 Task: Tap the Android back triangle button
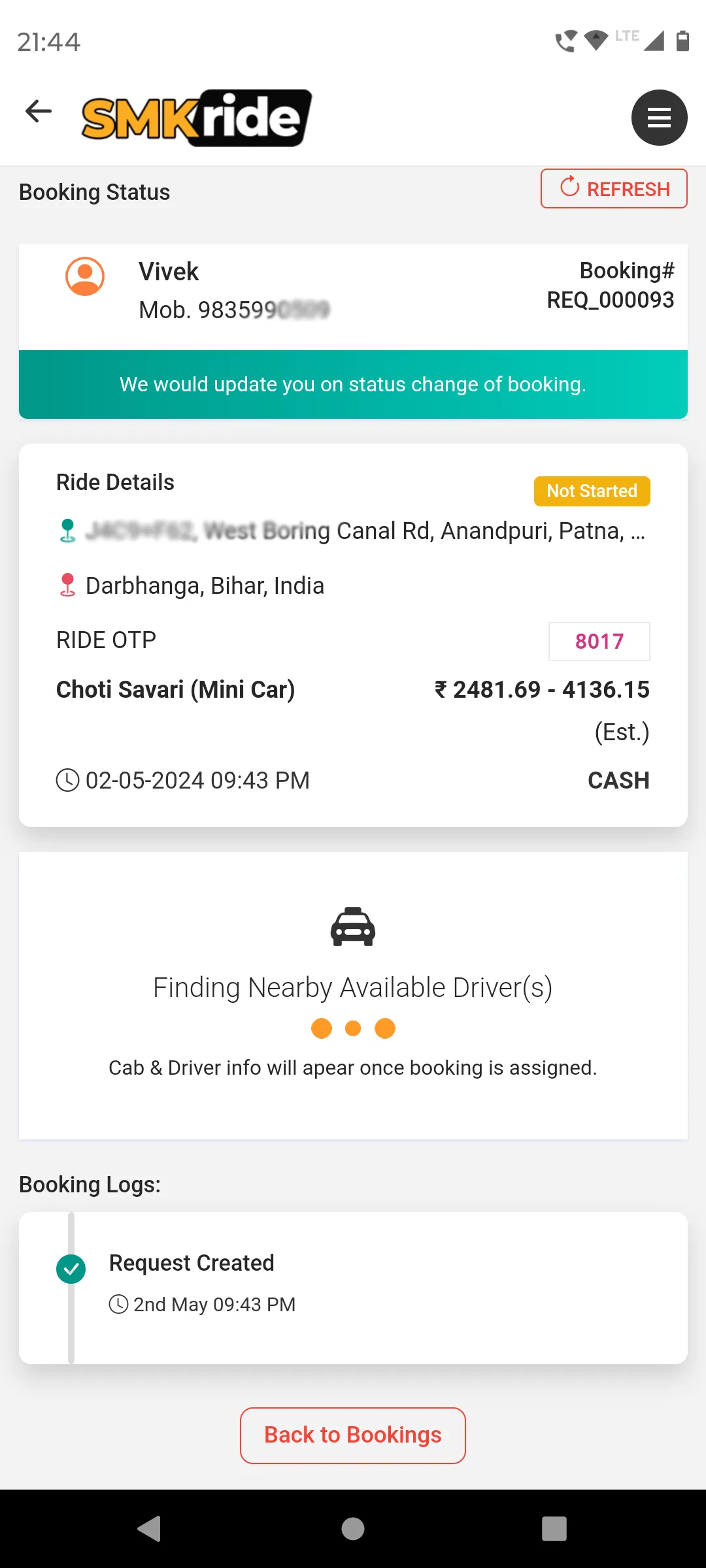150,1529
